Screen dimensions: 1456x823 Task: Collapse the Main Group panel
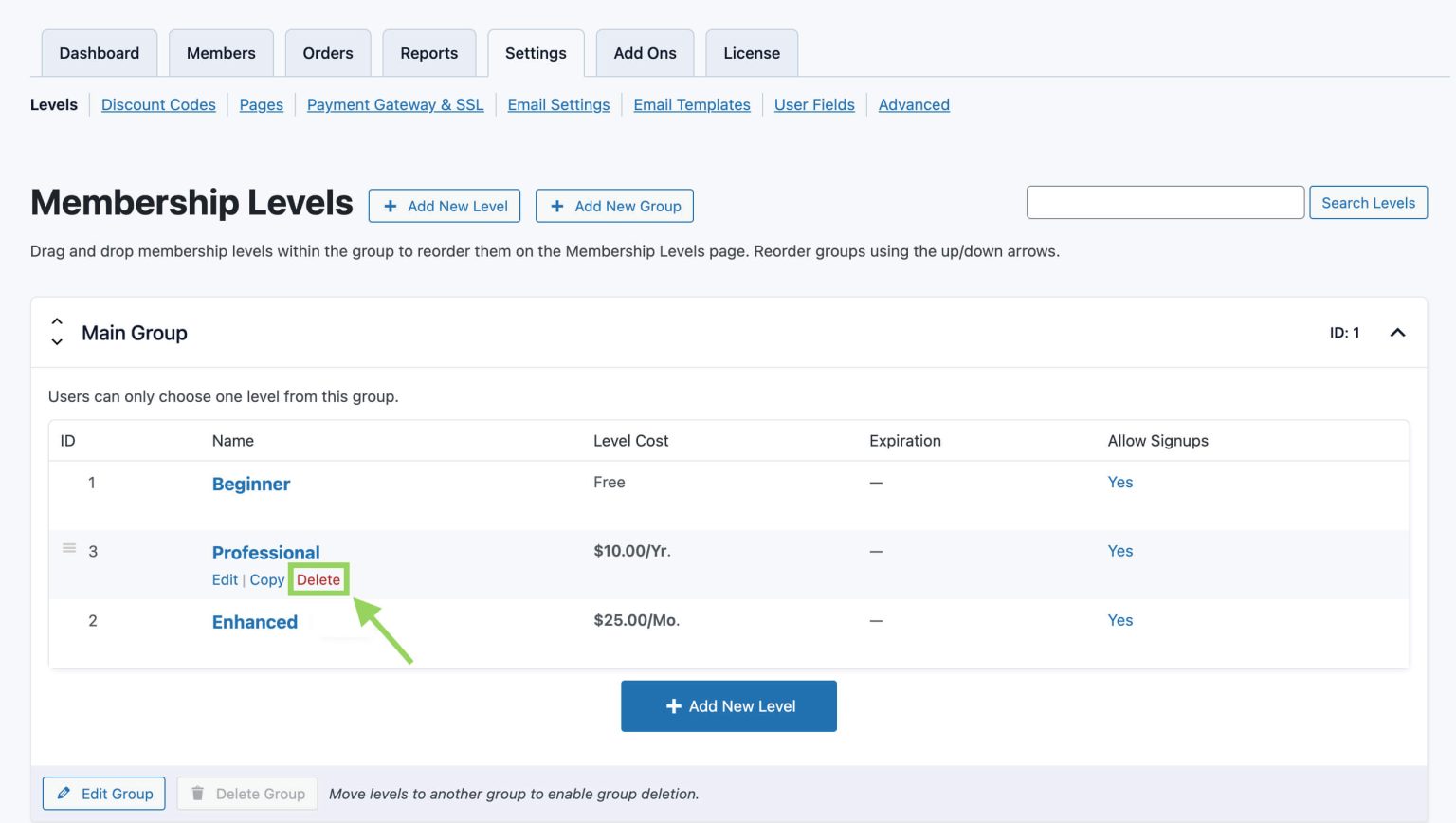(x=1397, y=333)
